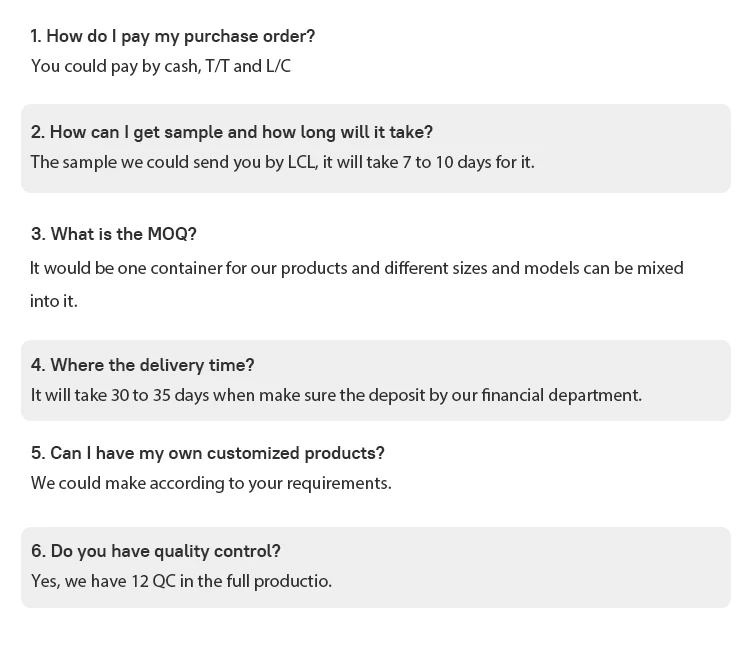750x670 pixels.
Task: Select the answer about paying by cash, T/T and L/C
Action: [161, 66]
